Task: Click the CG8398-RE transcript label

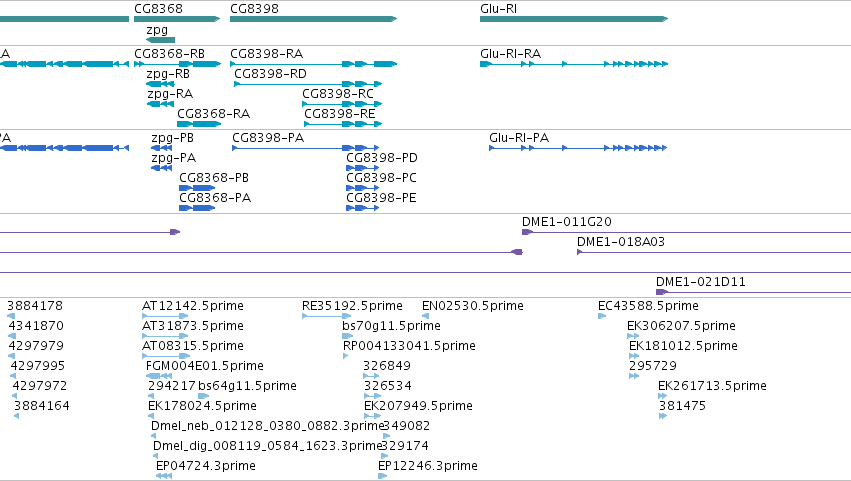Action: coord(340,114)
